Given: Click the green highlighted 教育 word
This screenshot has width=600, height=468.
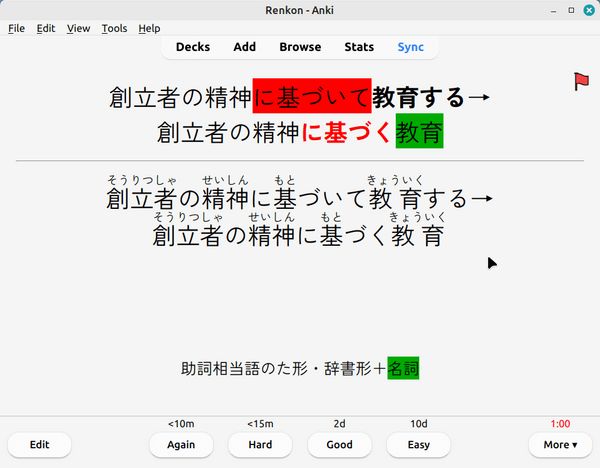Looking at the screenshot, I should coord(419,131).
